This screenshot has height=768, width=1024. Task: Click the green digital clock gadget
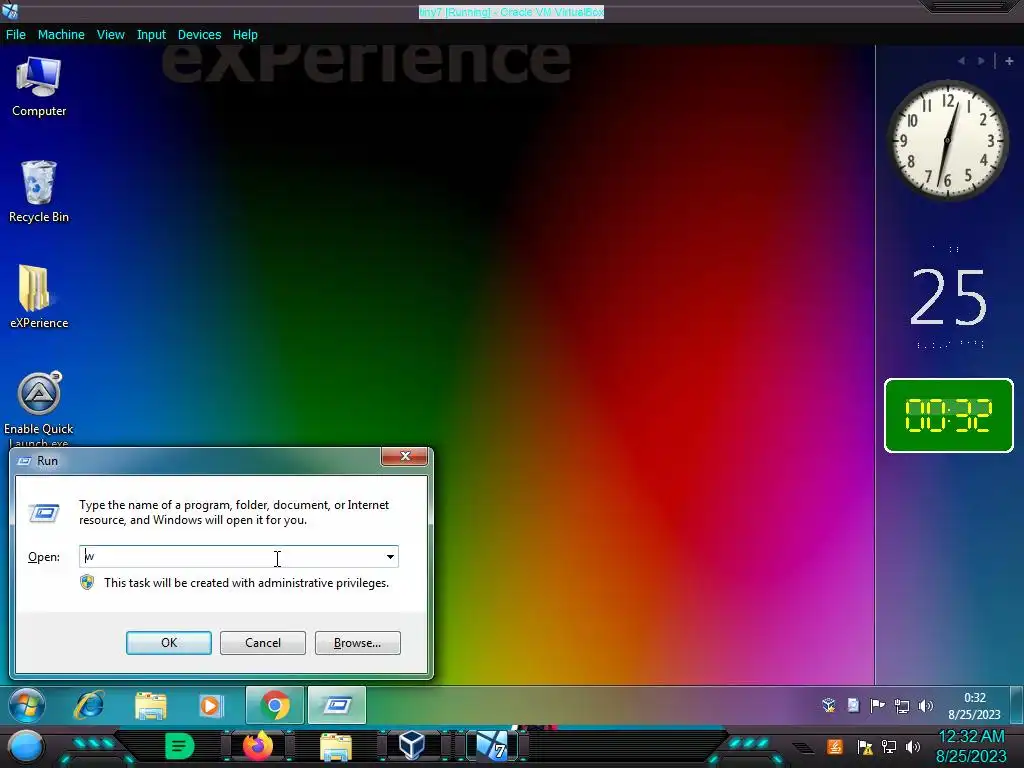[948, 415]
